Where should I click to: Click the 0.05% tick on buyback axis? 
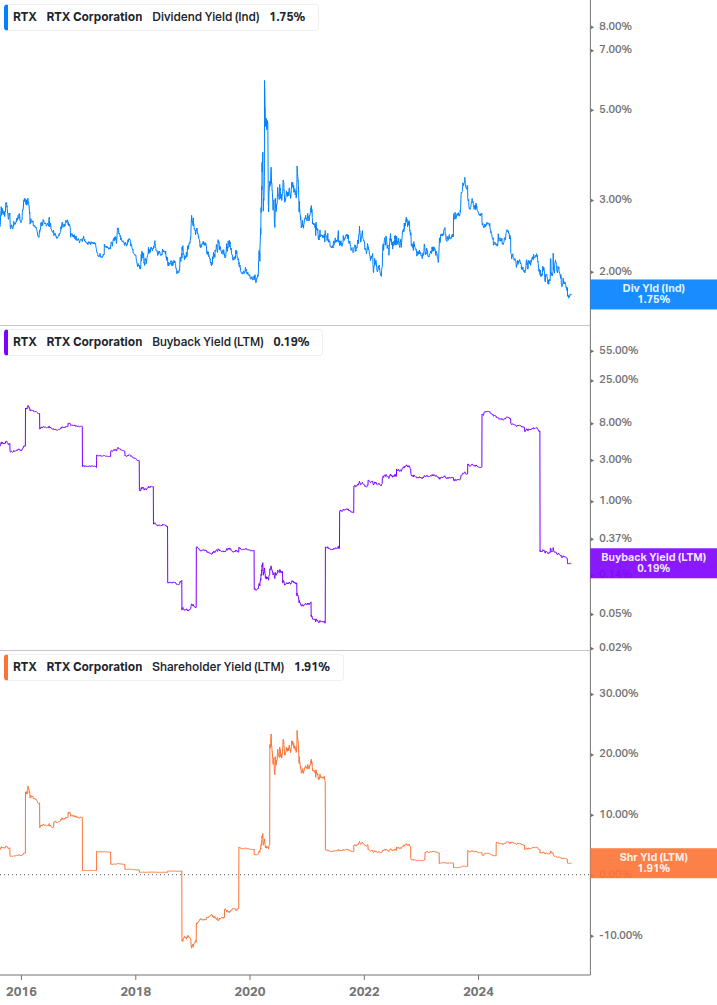coord(615,613)
